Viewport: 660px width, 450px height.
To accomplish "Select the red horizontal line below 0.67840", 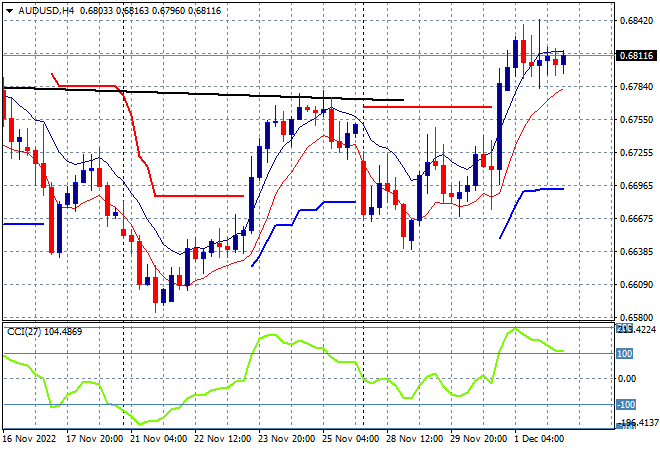I will [427, 107].
